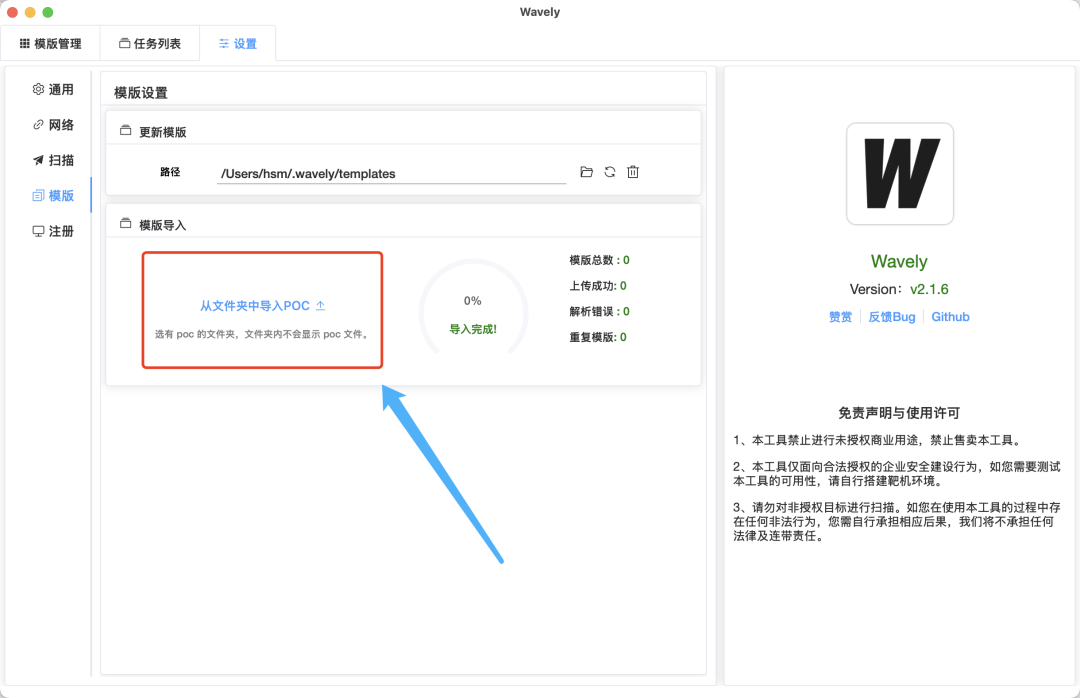The width and height of the screenshot is (1080, 698).
Task: Click the 更新模版 section header
Action: pyautogui.click(x=163, y=132)
